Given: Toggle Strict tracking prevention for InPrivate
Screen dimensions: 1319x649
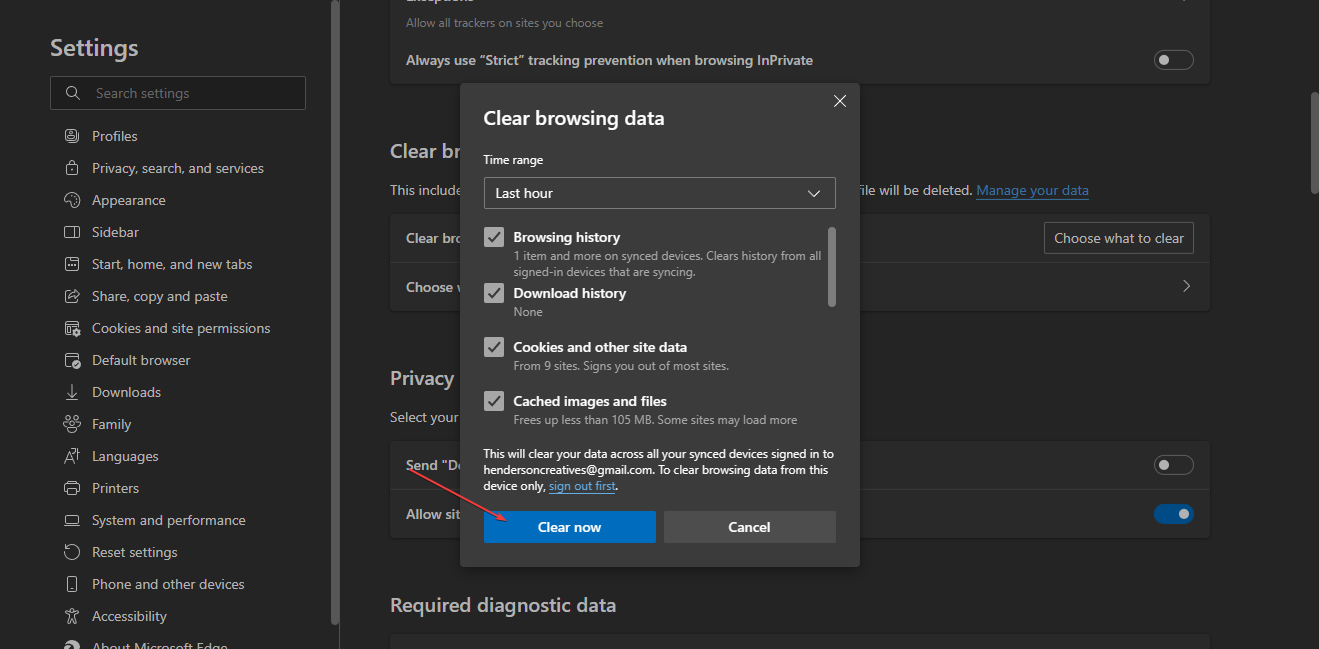Looking at the screenshot, I should [1173, 60].
